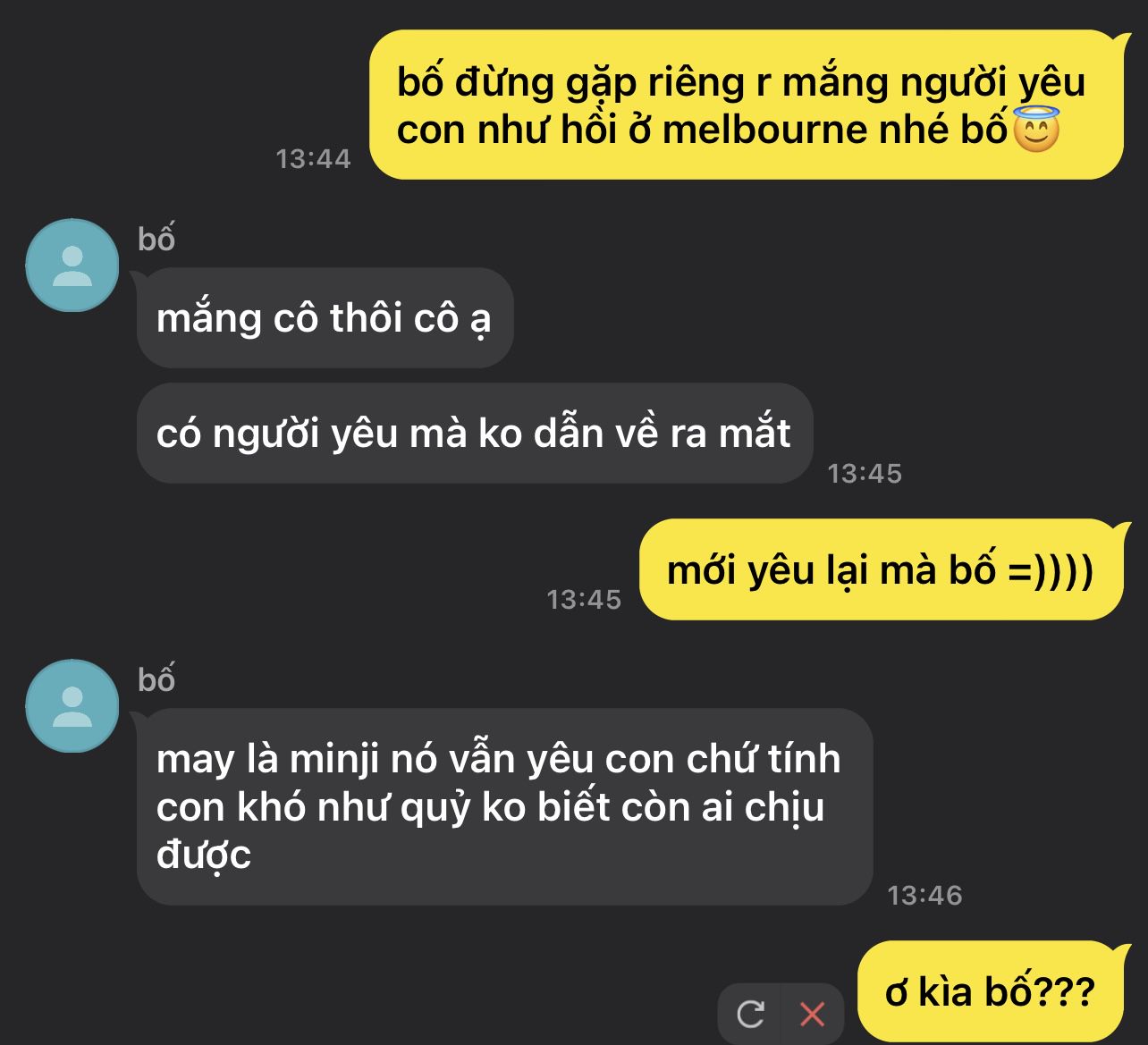Click the 13:45 timestamp beside "mới yêu lại" message

pyautogui.click(x=584, y=599)
